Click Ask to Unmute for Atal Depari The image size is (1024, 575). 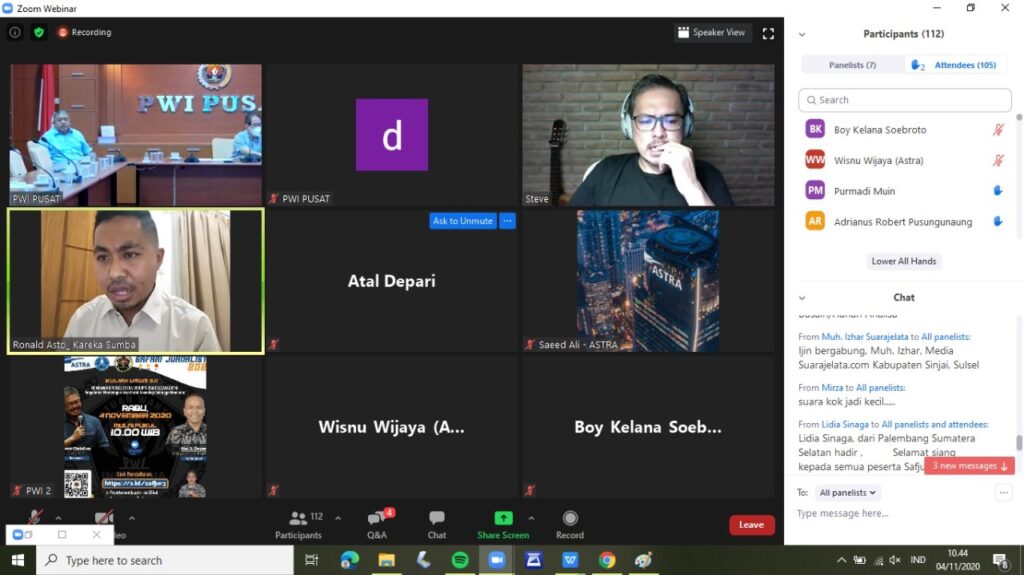462,221
